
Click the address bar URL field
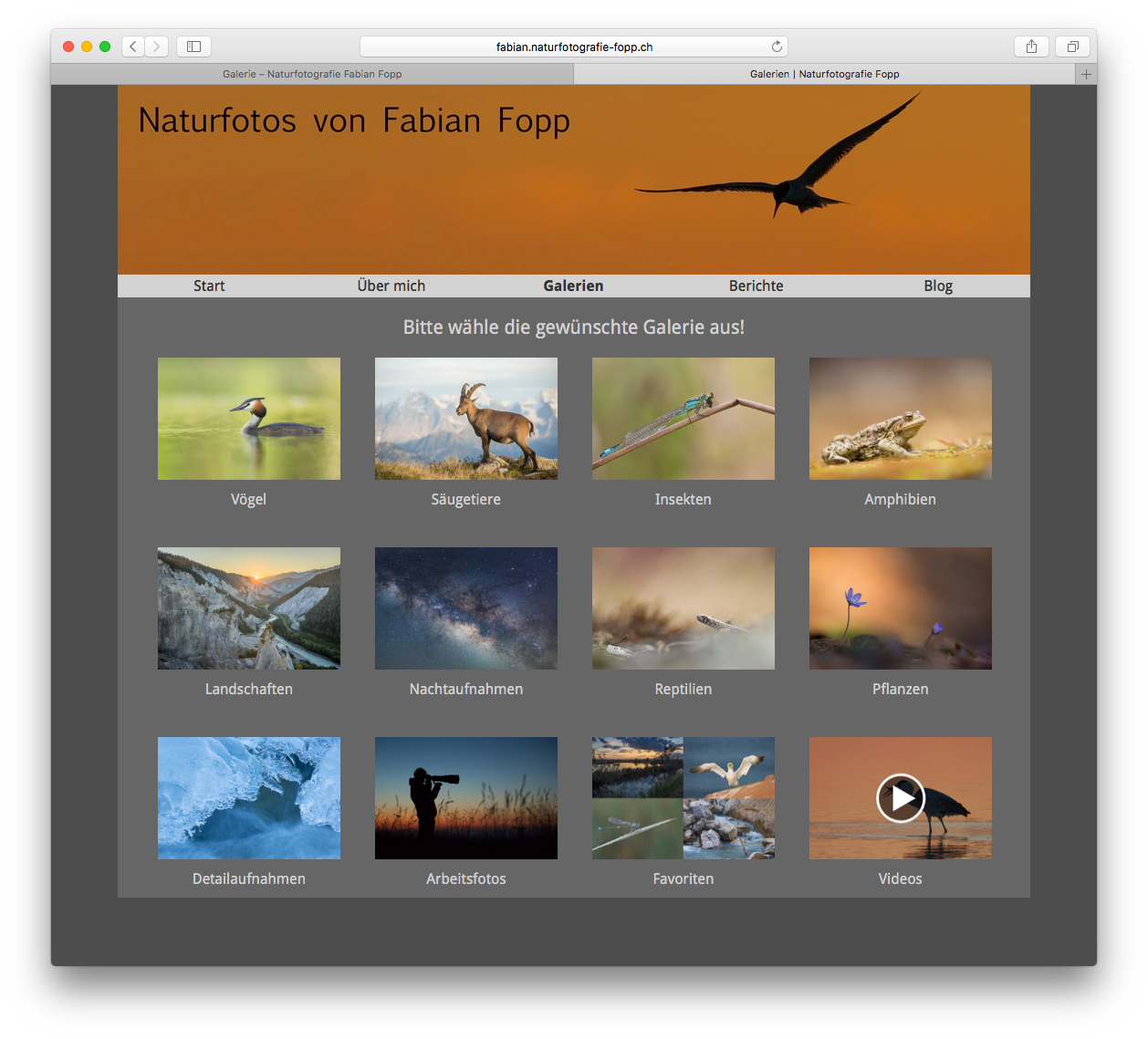pyautogui.click(x=574, y=47)
